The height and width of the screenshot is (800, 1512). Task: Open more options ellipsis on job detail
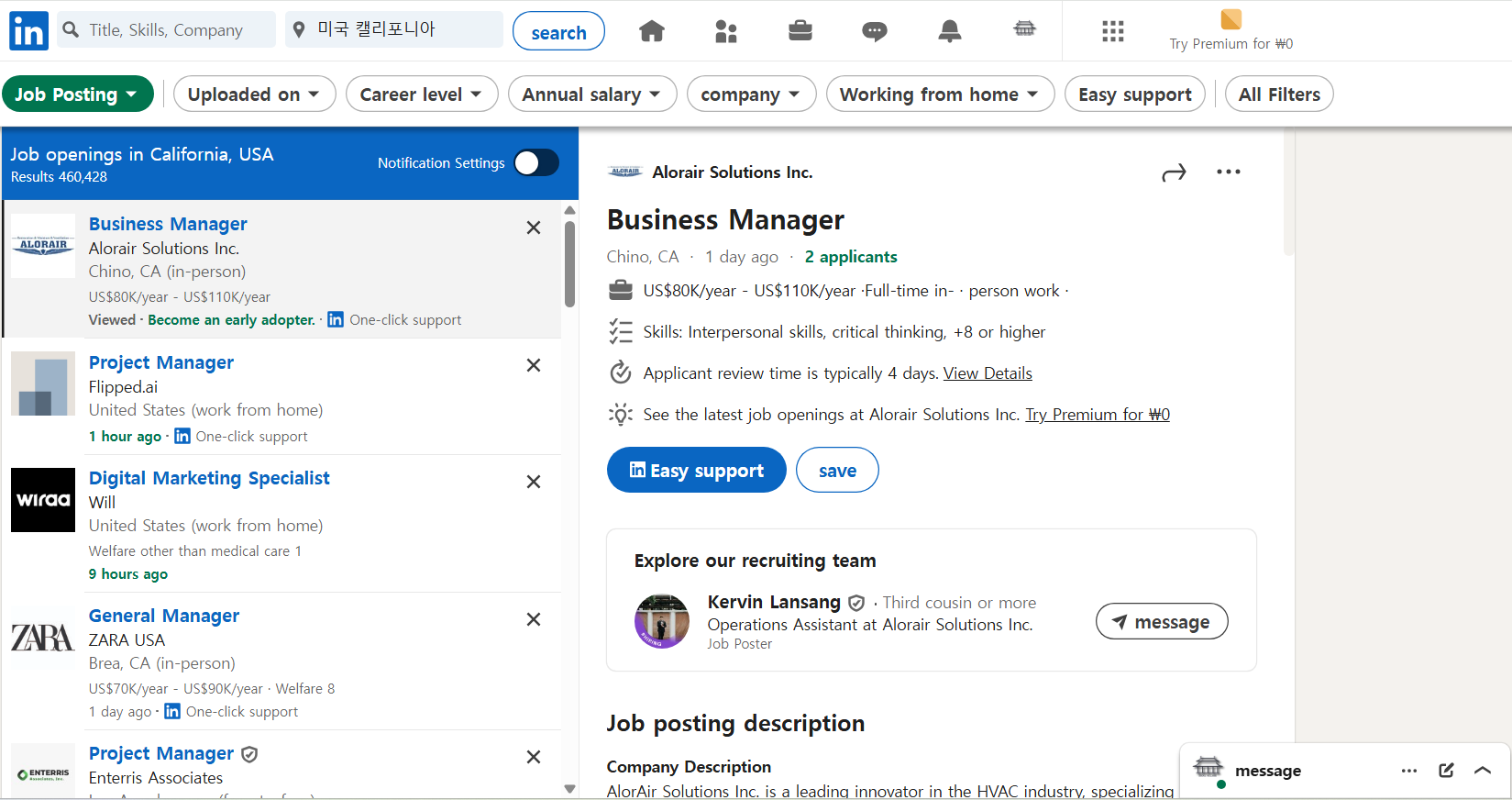(x=1229, y=172)
